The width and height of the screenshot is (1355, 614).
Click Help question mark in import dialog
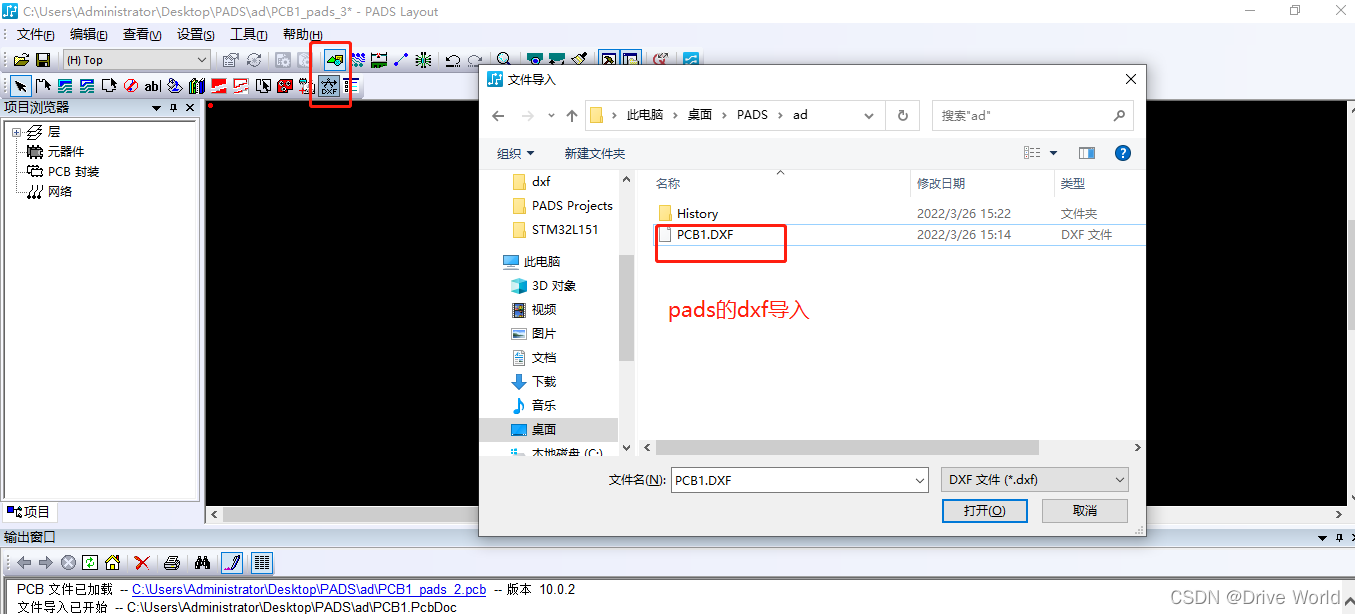(1123, 153)
